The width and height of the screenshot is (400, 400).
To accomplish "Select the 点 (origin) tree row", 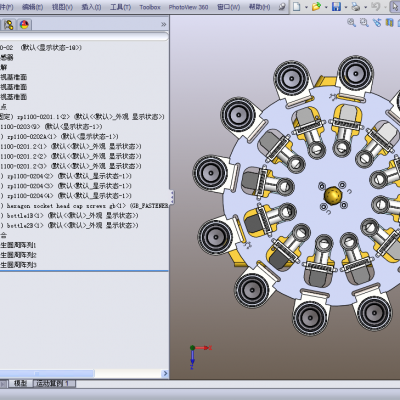I will (3, 107).
